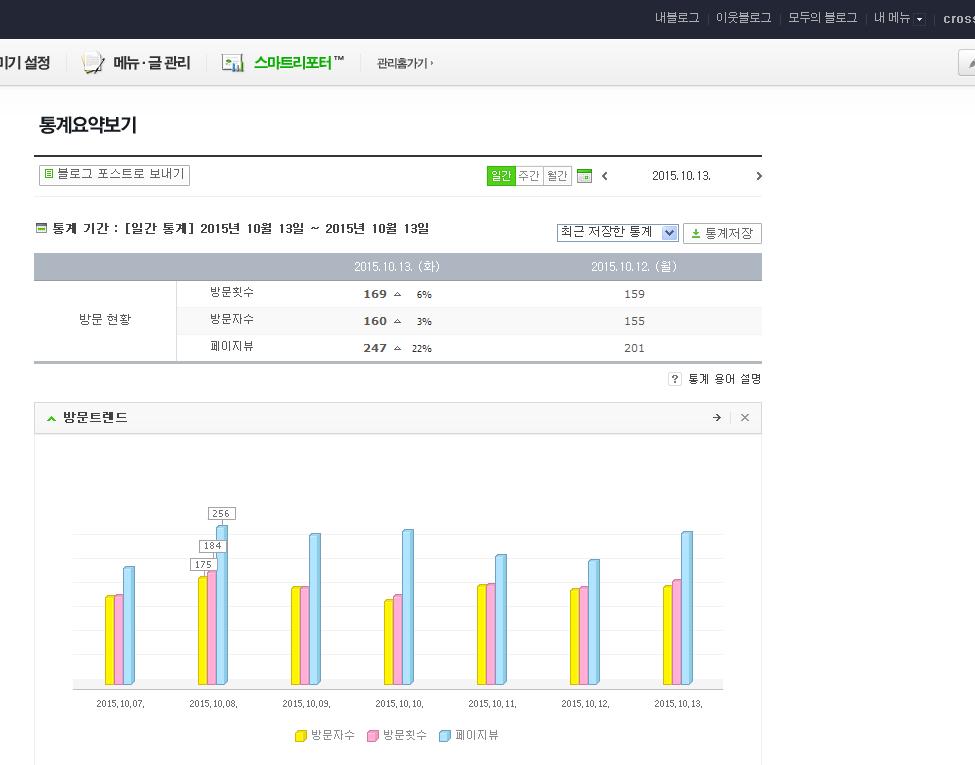
Task: Collapse the 방문트렌드 section
Action: coord(51,418)
